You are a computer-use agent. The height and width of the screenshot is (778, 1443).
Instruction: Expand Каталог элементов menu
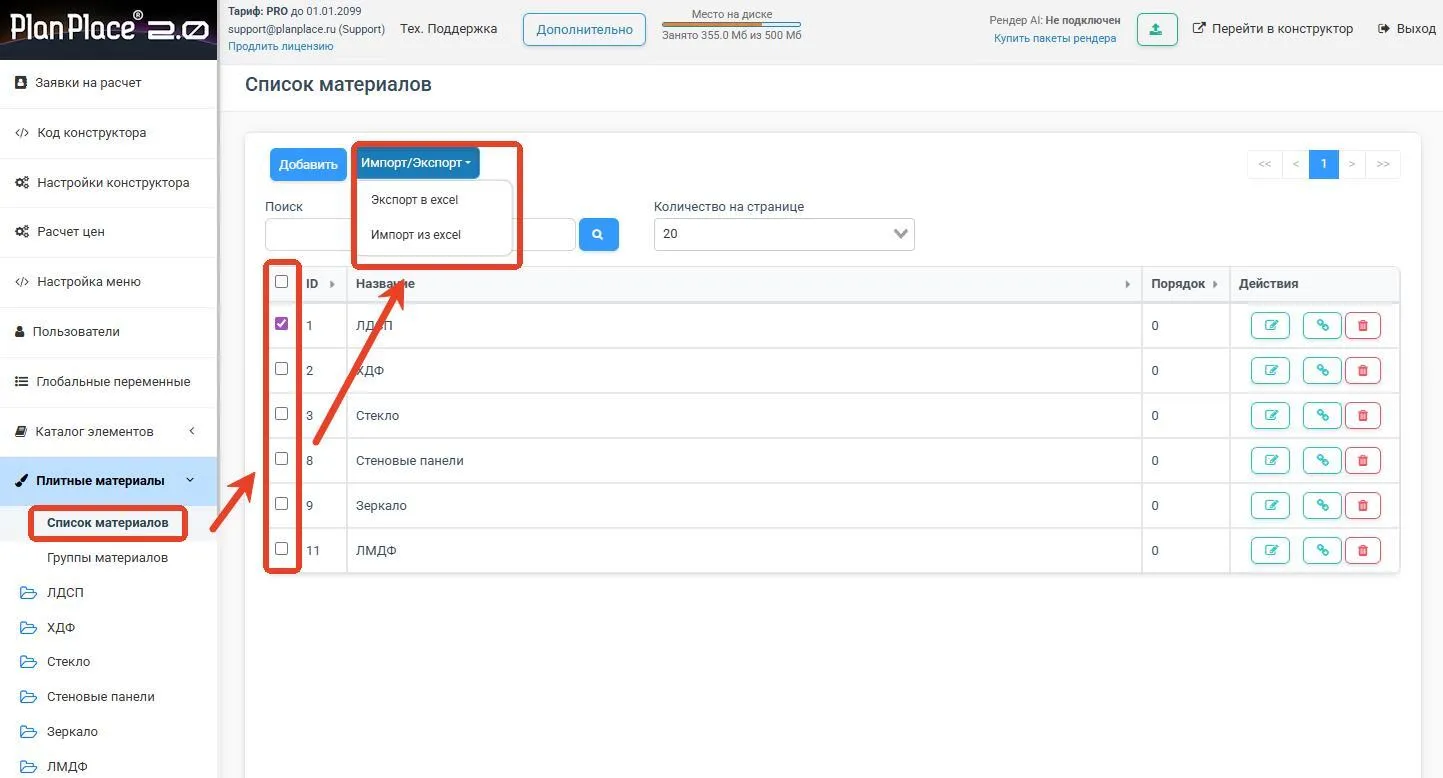108,432
